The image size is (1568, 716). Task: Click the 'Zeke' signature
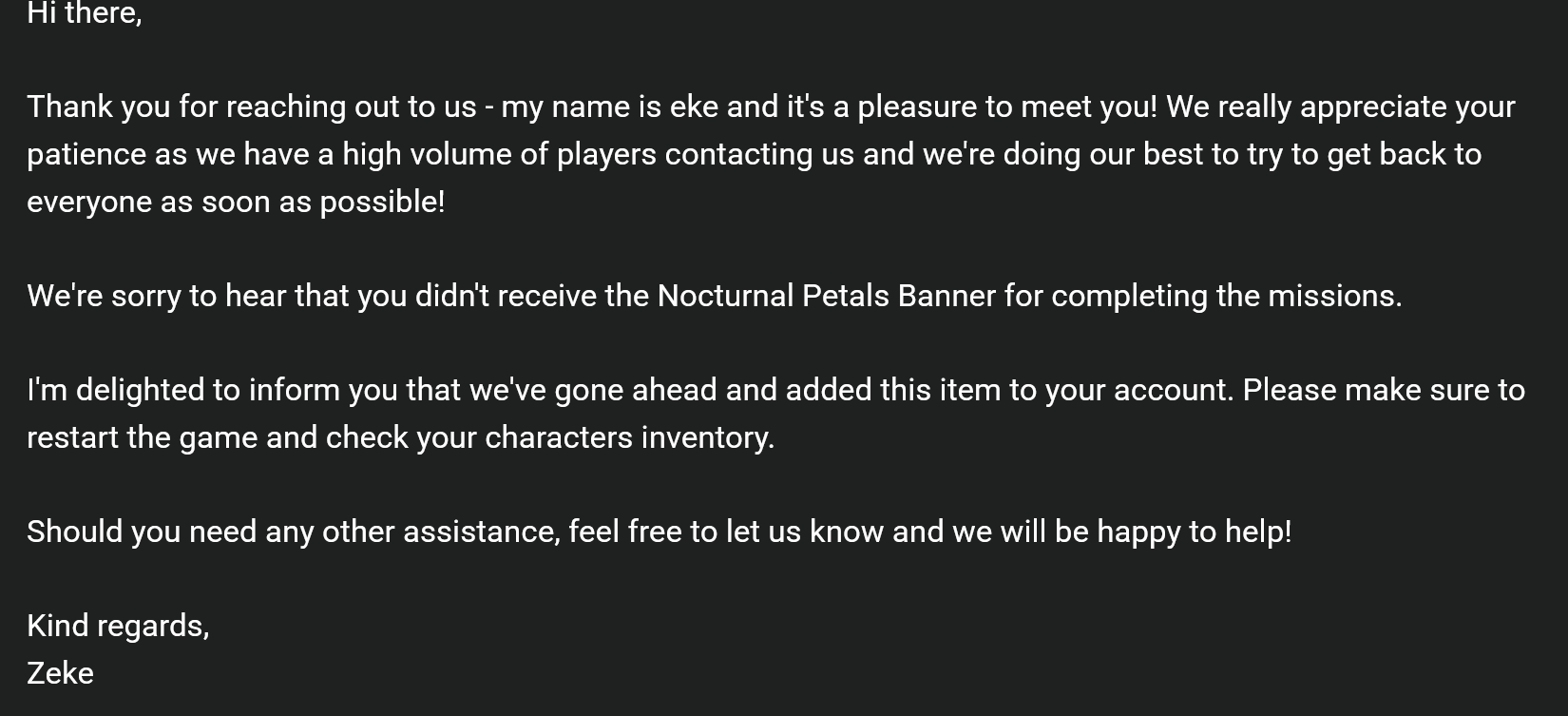tap(60, 673)
